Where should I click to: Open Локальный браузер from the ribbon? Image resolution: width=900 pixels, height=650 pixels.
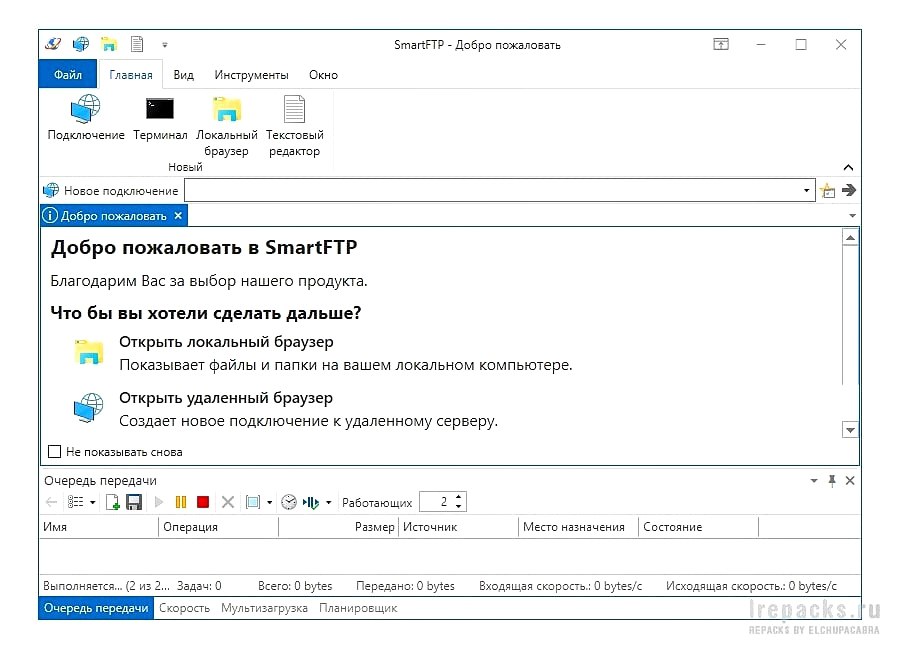[x=227, y=126]
